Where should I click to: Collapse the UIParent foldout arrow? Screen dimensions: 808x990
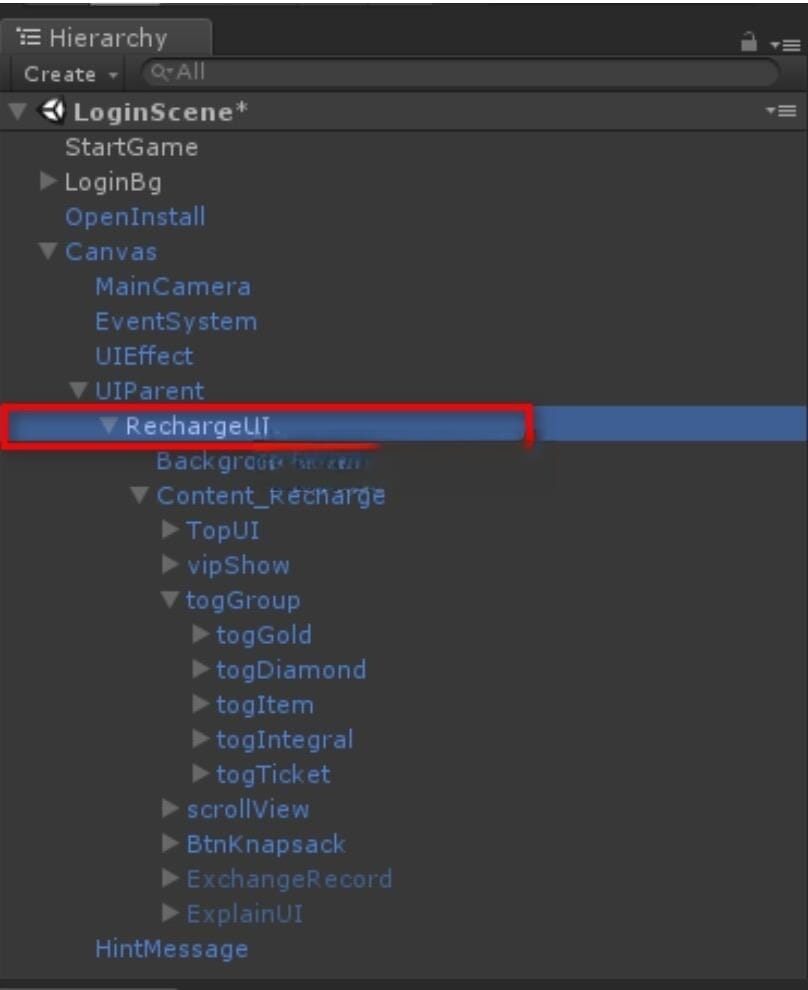pyautogui.click(x=77, y=391)
